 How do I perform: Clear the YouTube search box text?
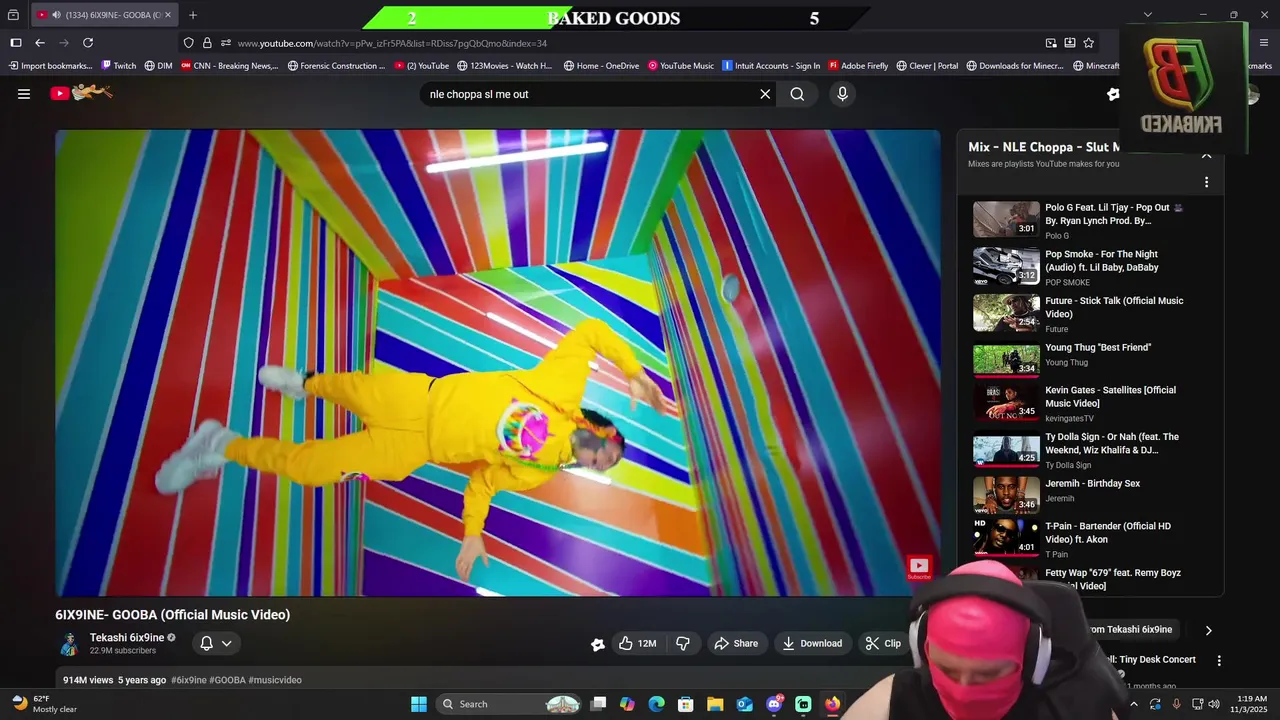765,94
